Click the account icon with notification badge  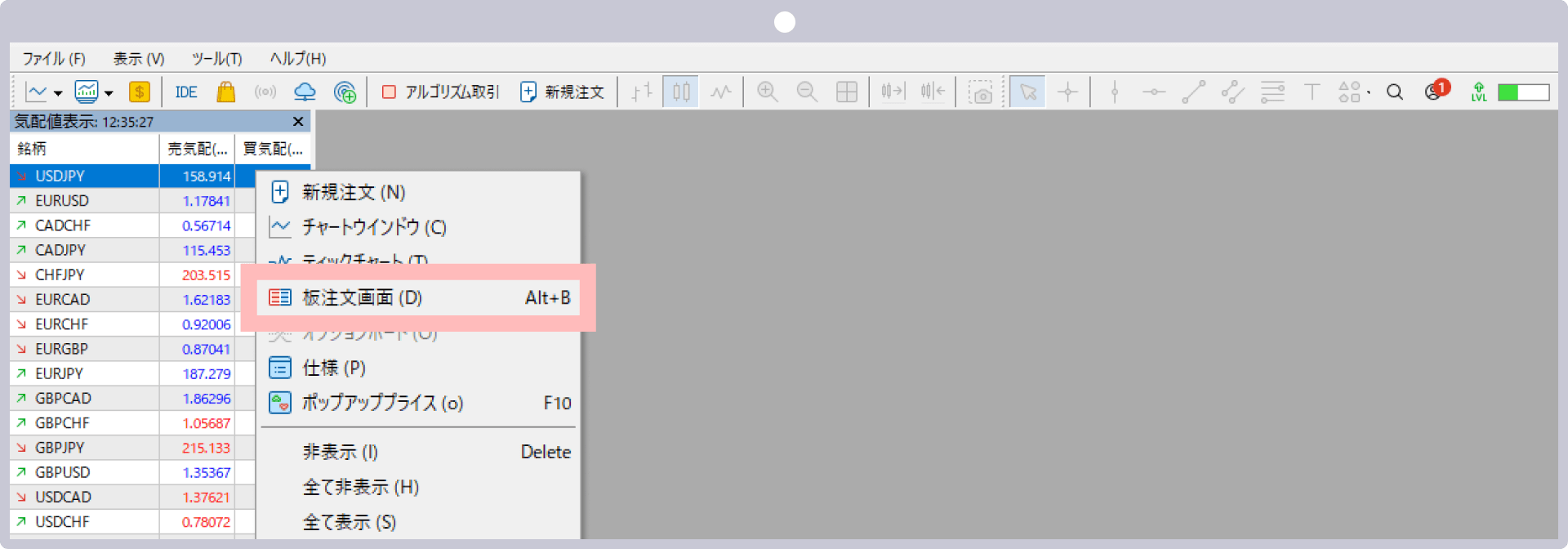click(1433, 92)
